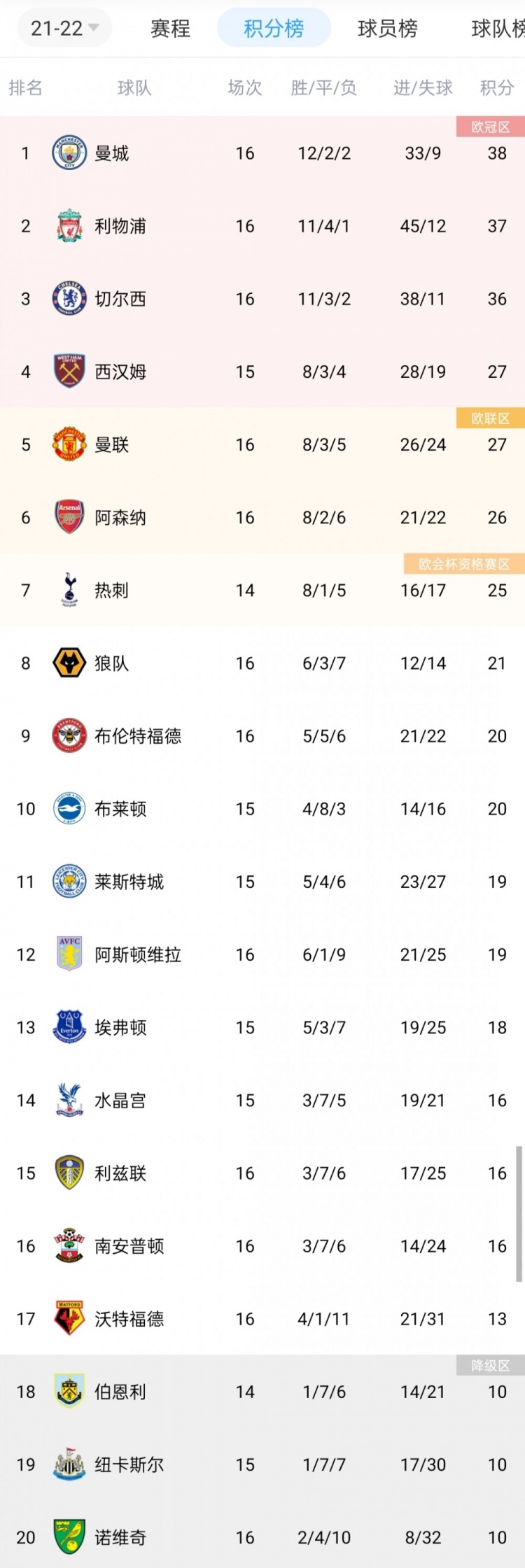Select the Wolves wolf-head badge
This screenshot has height=1568, width=525.
pyautogui.click(x=69, y=663)
